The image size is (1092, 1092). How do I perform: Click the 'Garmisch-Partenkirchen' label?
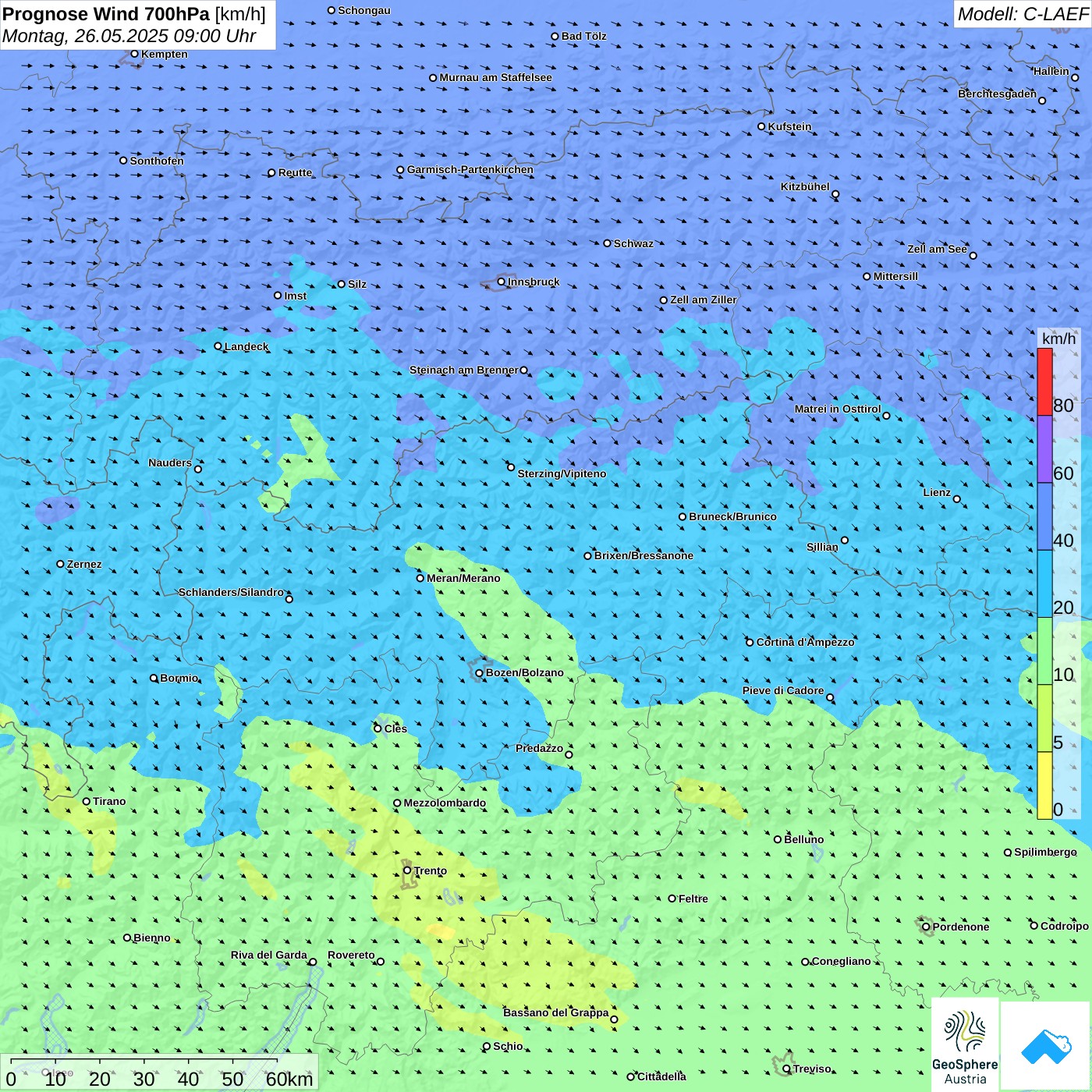[x=470, y=169]
